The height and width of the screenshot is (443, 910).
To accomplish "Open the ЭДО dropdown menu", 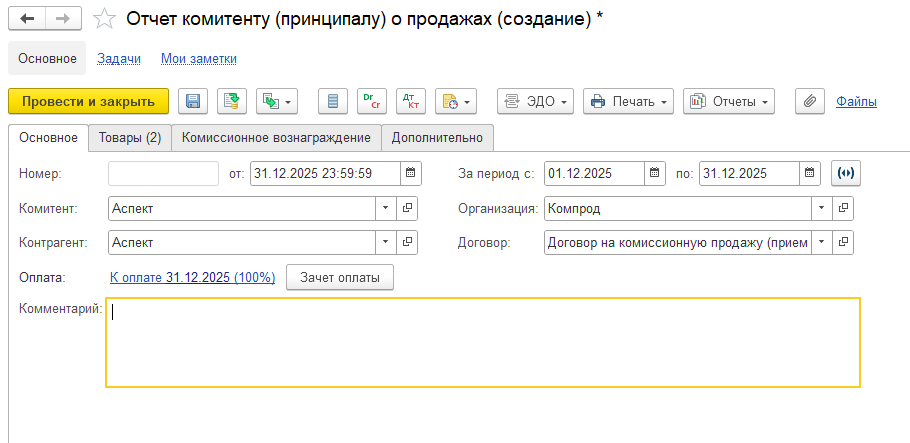I will pyautogui.click(x=535, y=101).
